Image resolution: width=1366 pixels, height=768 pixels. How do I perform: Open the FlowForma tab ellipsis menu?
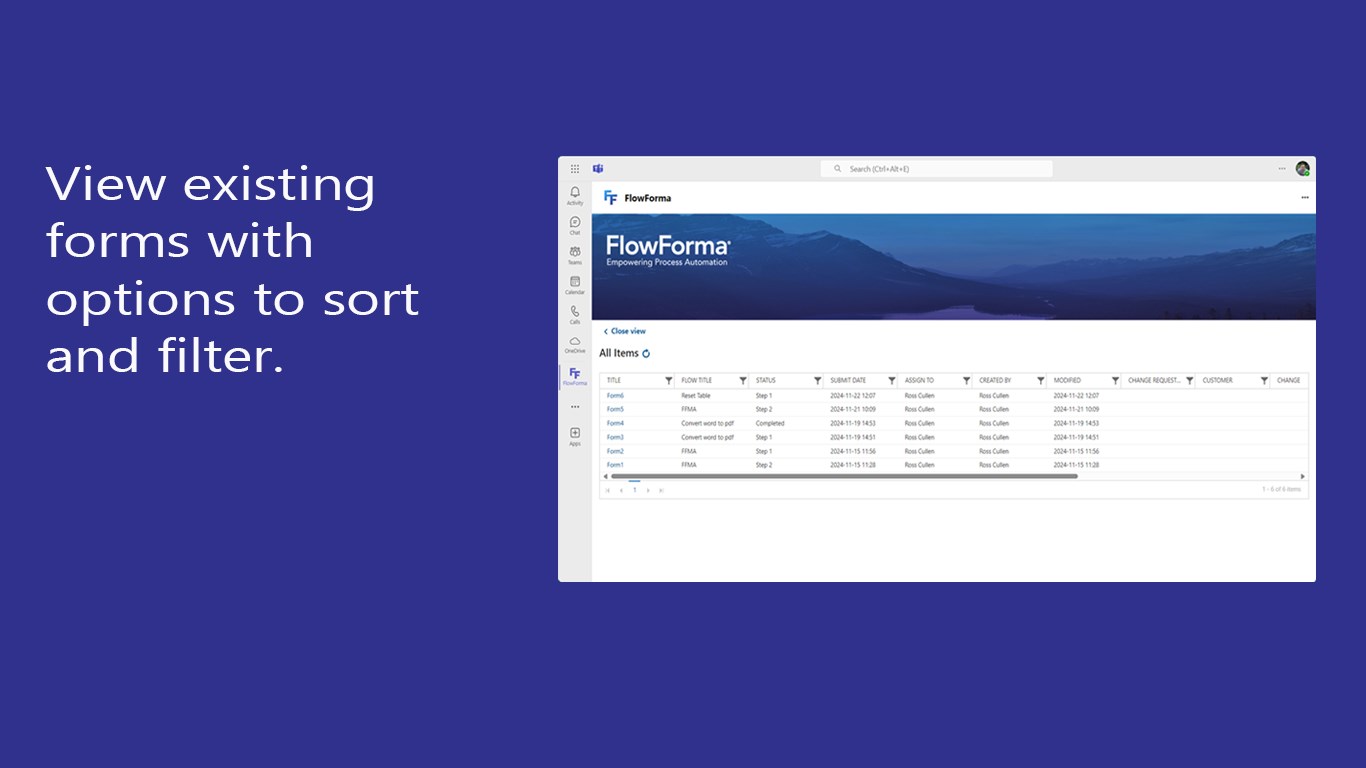[x=1304, y=198]
